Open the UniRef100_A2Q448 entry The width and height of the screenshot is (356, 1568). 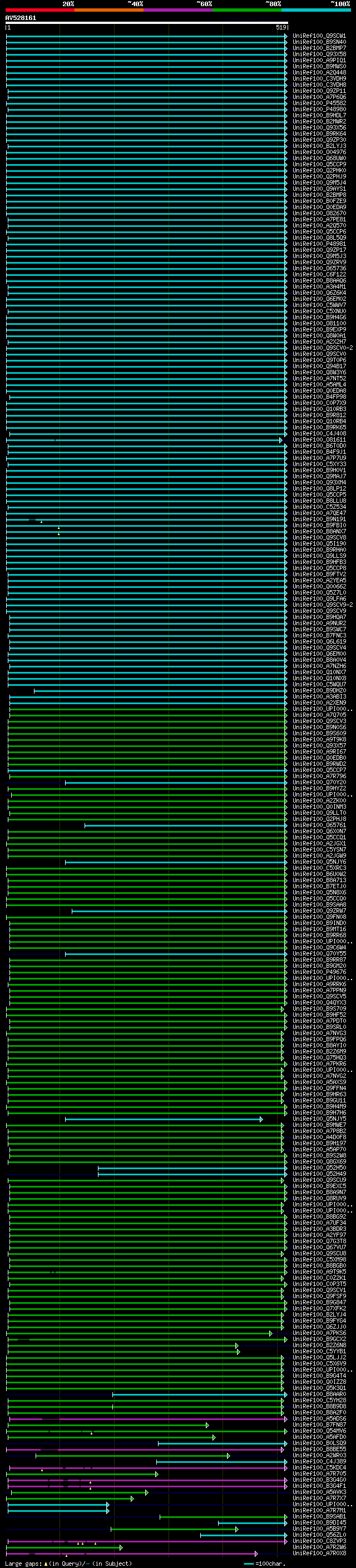[319, 72]
